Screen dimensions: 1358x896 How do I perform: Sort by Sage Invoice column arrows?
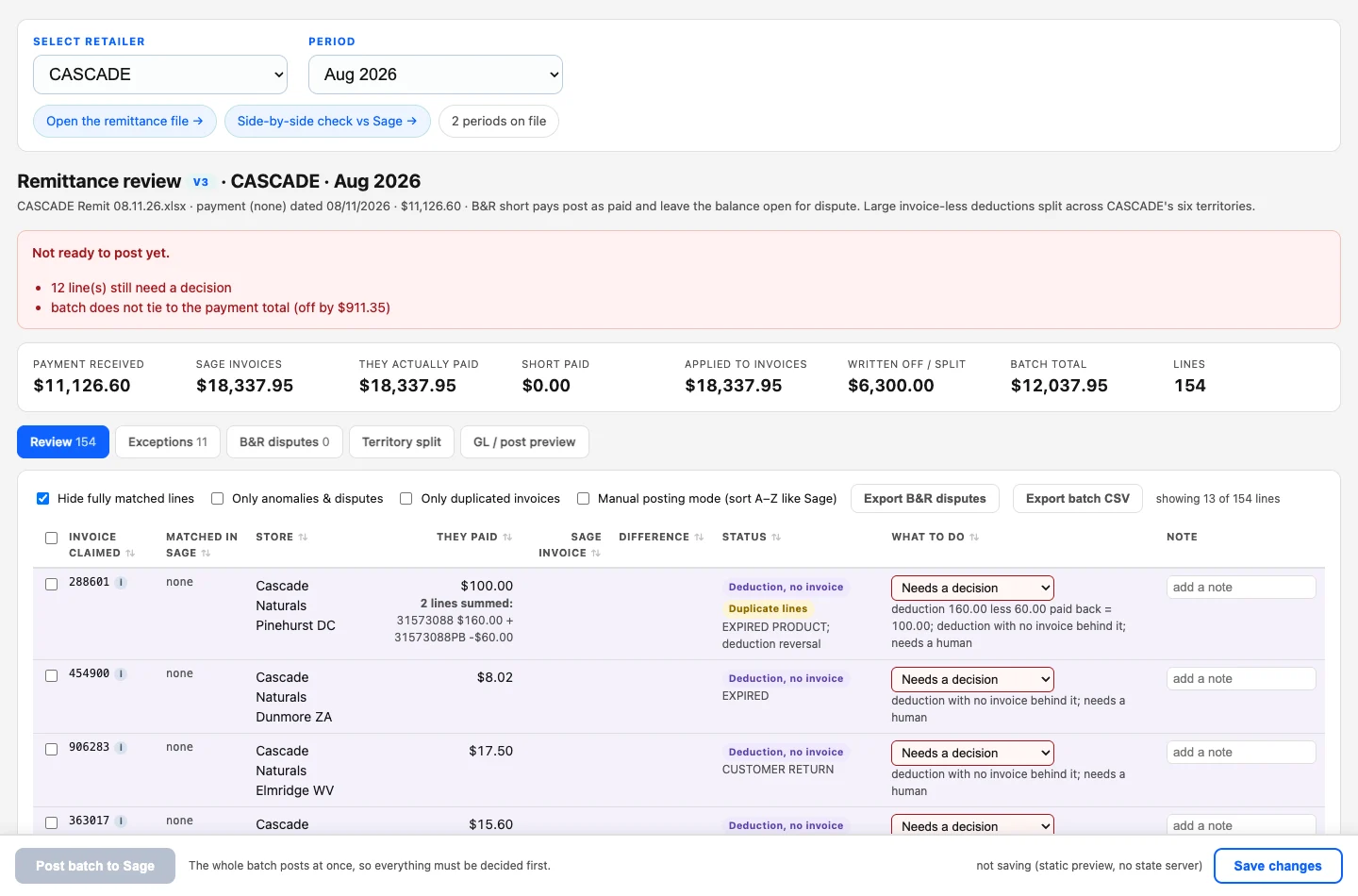596,554
